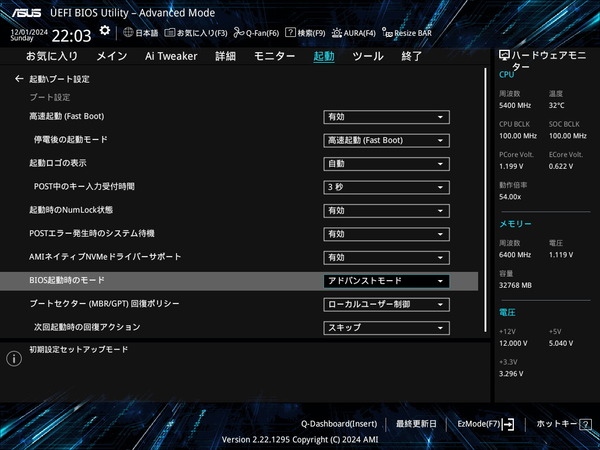Click the info icon beside the help description
Image resolution: width=600 pixels, height=450 pixels.
(14, 359)
